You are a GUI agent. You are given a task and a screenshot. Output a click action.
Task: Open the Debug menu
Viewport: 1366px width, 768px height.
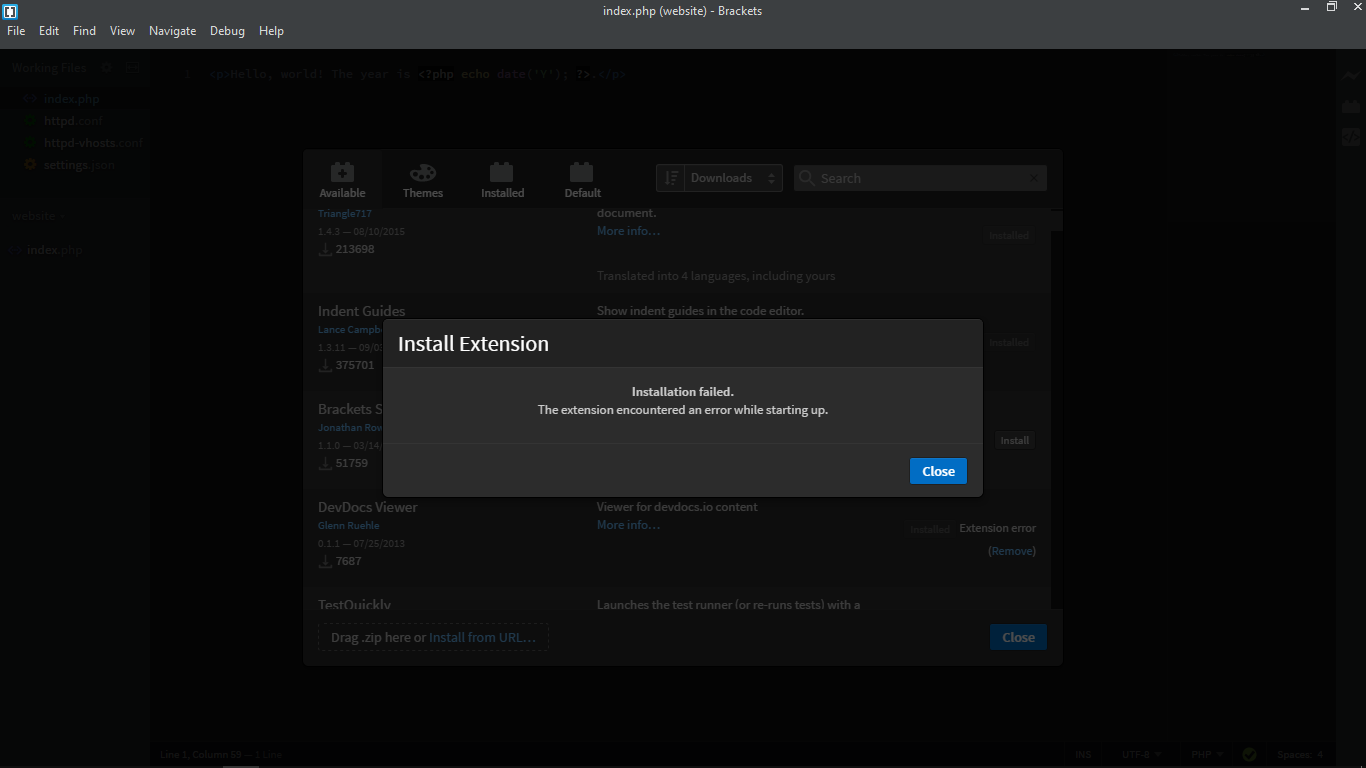[227, 31]
